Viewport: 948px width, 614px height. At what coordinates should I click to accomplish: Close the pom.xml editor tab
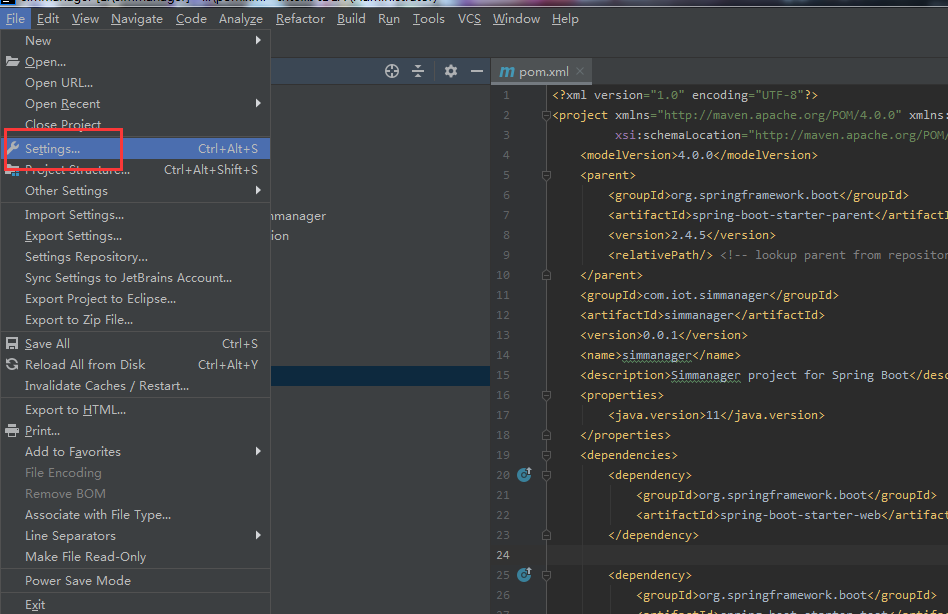580,72
